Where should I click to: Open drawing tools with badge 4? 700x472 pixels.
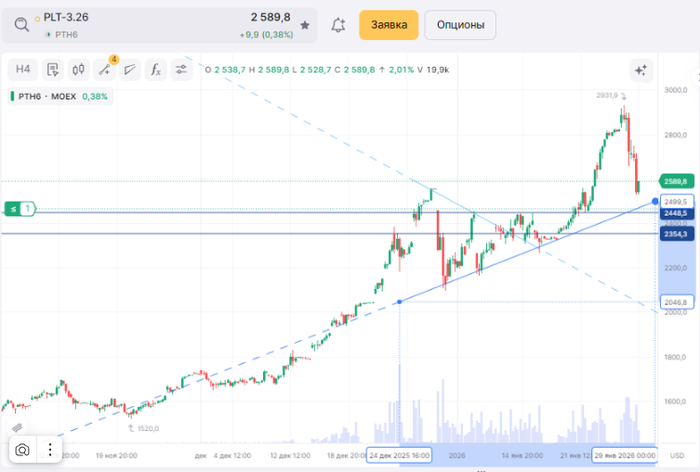click(105, 69)
